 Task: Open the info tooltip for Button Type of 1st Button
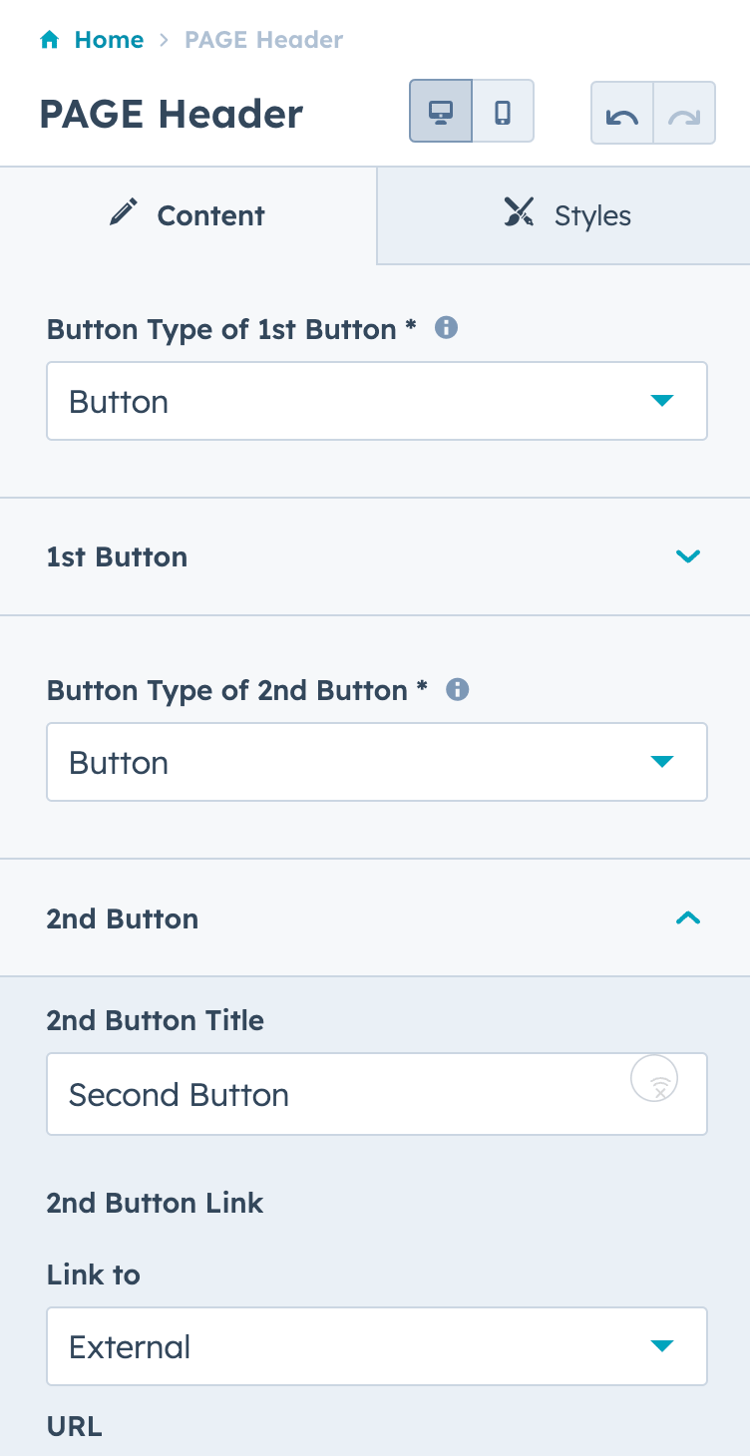(447, 327)
